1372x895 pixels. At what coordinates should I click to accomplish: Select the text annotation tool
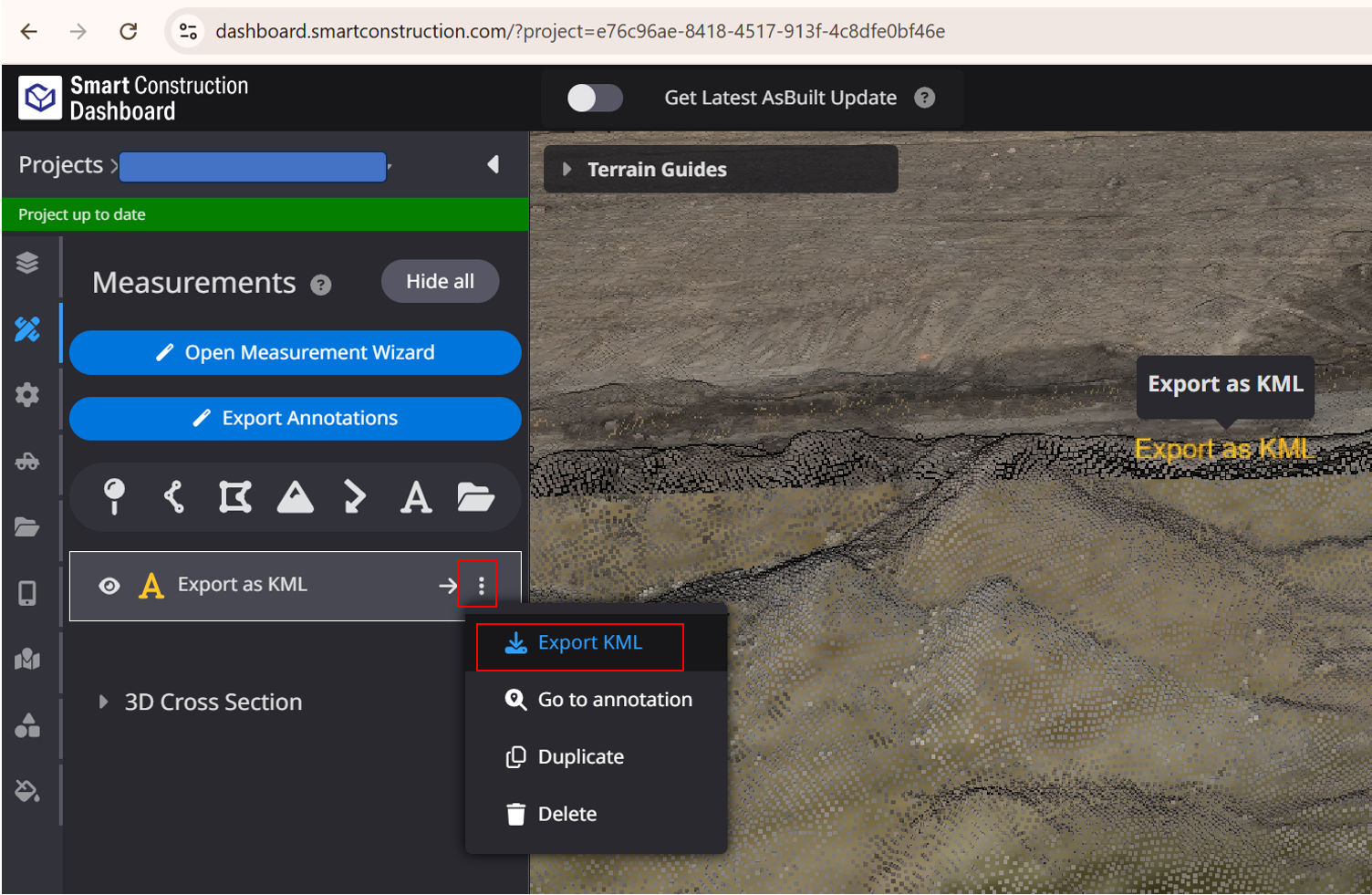coord(416,497)
